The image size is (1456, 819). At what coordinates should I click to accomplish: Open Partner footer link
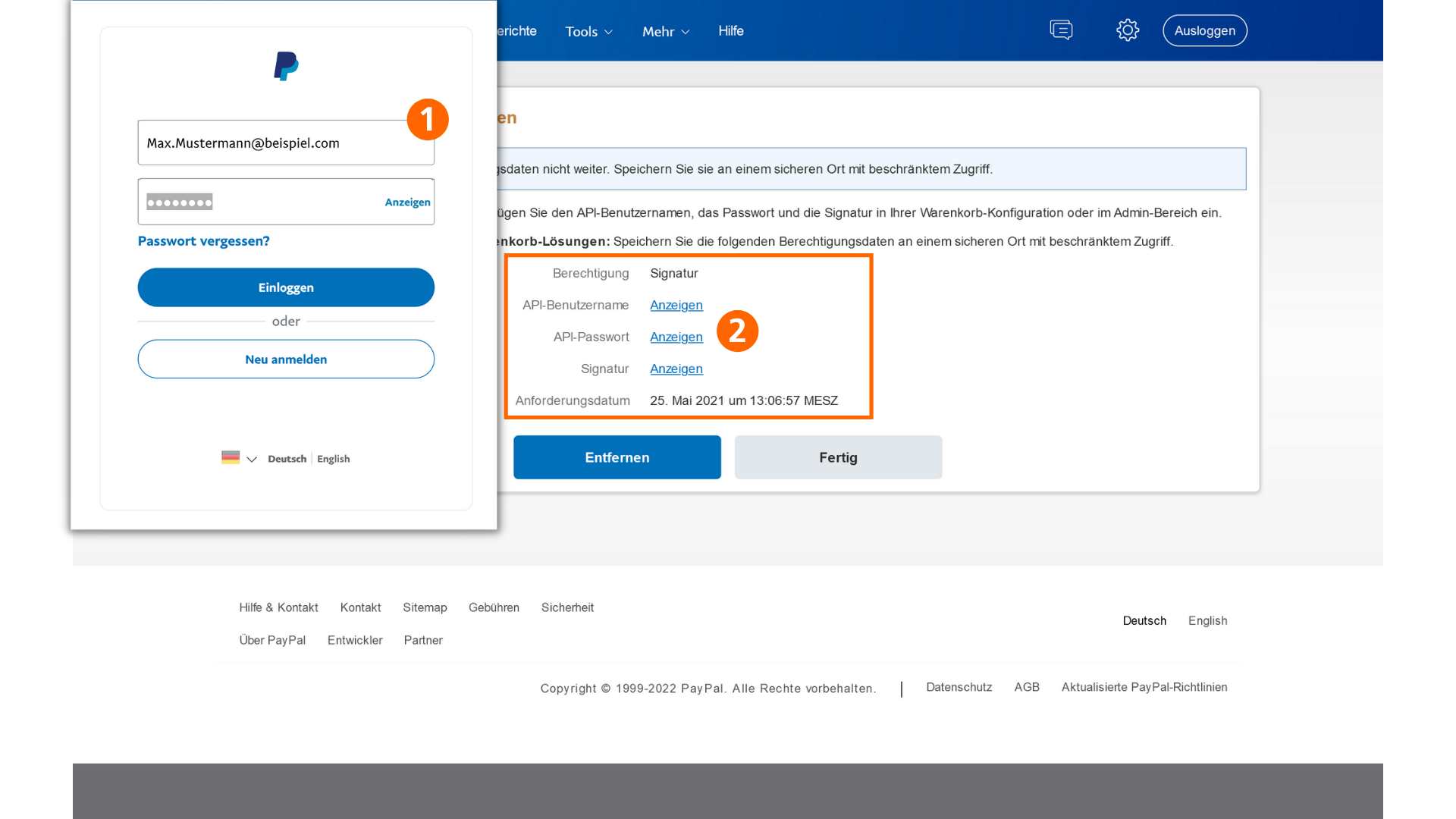pyautogui.click(x=423, y=640)
